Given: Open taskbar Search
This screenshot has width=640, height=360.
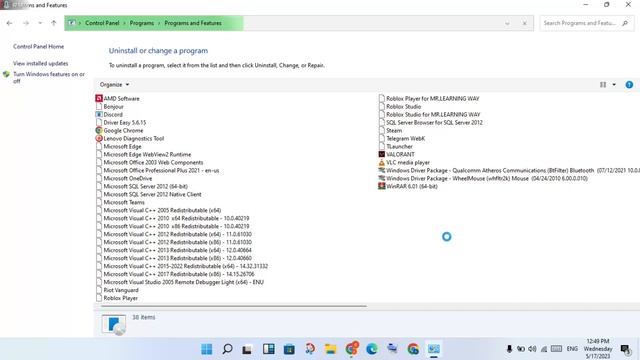Looking at the screenshot, I should click(x=227, y=349).
